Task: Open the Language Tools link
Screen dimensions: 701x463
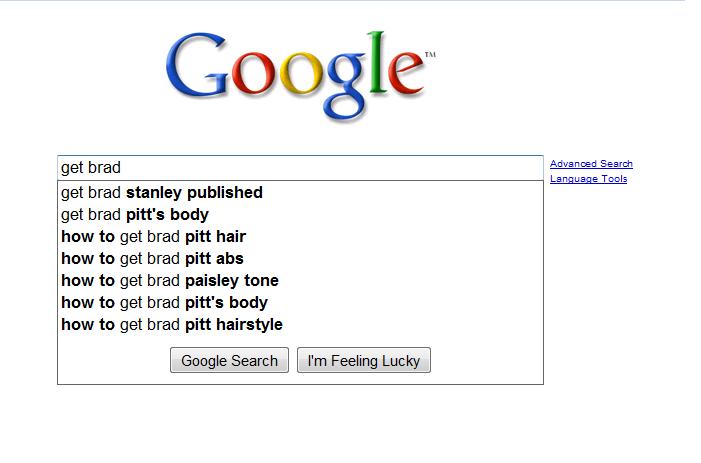Action: point(588,179)
